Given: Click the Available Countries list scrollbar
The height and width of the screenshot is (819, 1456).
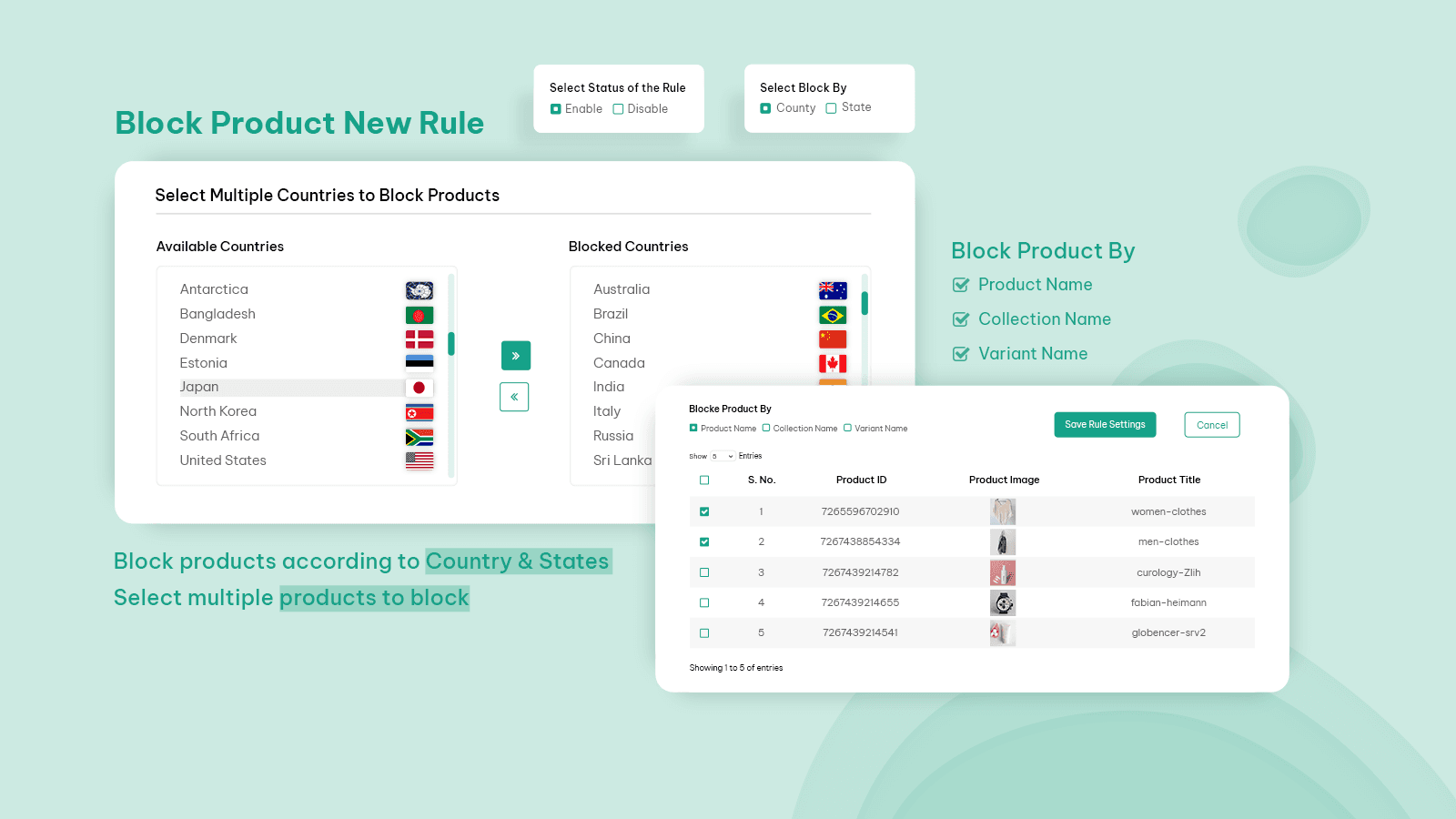Looking at the screenshot, I should click(x=450, y=343).
